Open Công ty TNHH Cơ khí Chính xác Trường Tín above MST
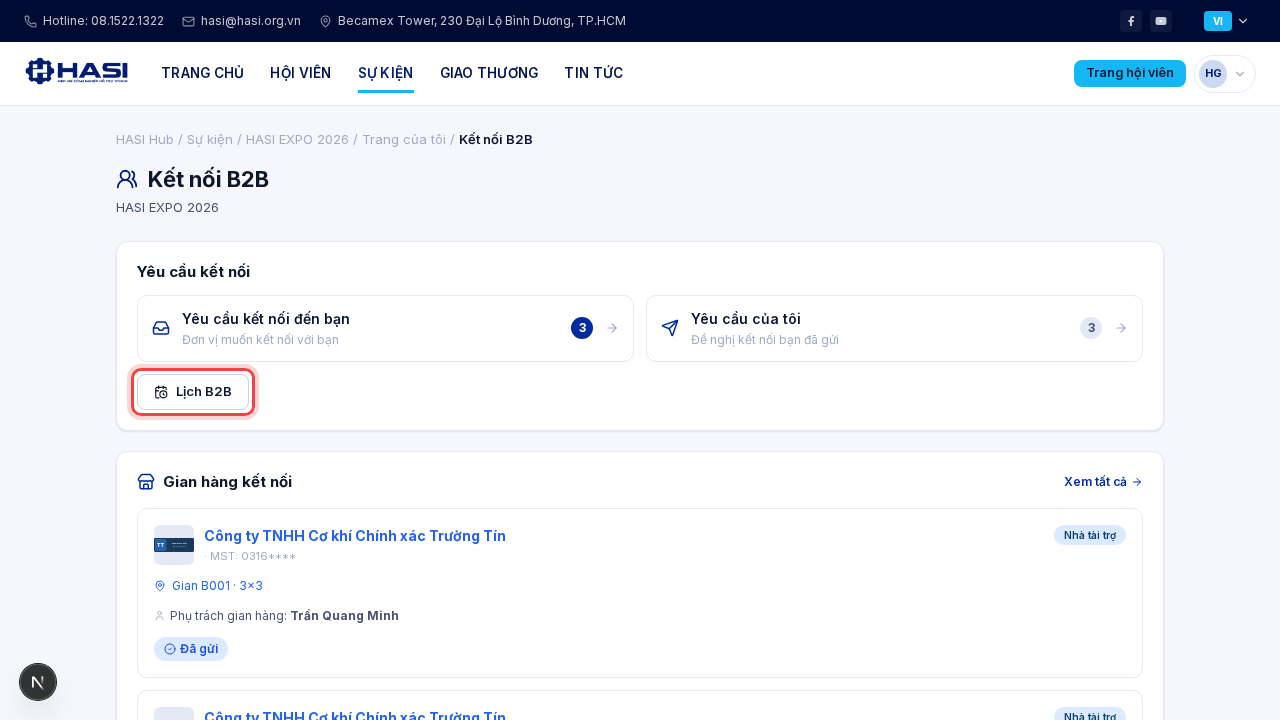Screen dimensions: 1280x720 [355, 536]
